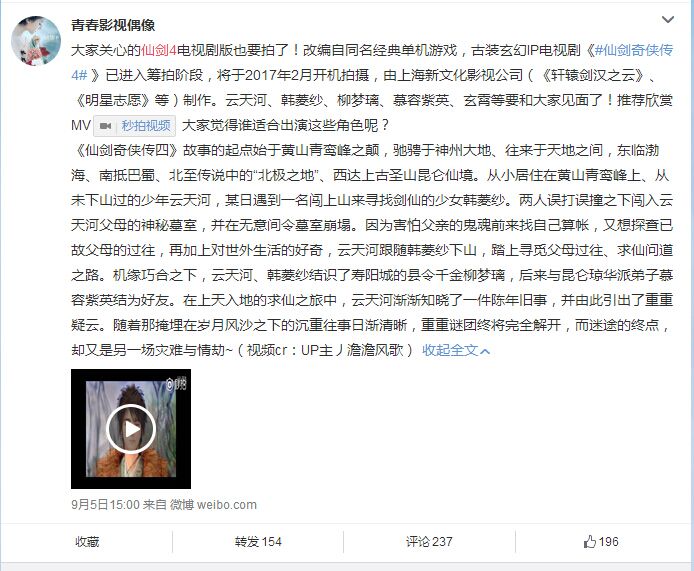This screenshot has width=694, height=571.
Task: Open the 秒拍视频 link button
Action: point(135,126)
